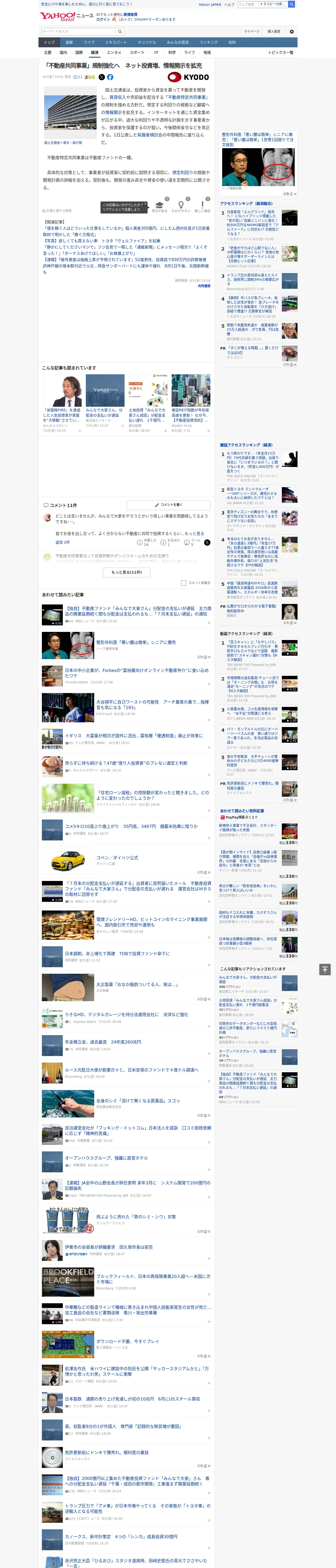Share the article on Facebook
Image resolution: width=336 pixels, height=1568 pixels.
tap(110, 77)
